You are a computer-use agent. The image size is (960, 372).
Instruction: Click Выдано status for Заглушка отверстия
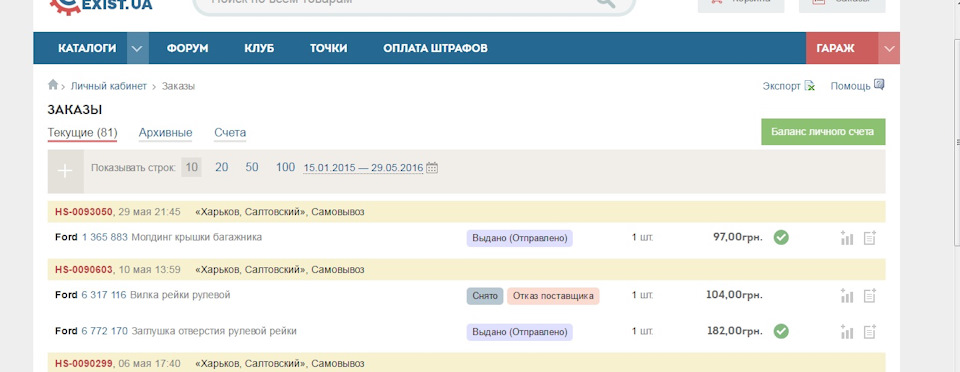pyautogui.click(x=519, y=332)
